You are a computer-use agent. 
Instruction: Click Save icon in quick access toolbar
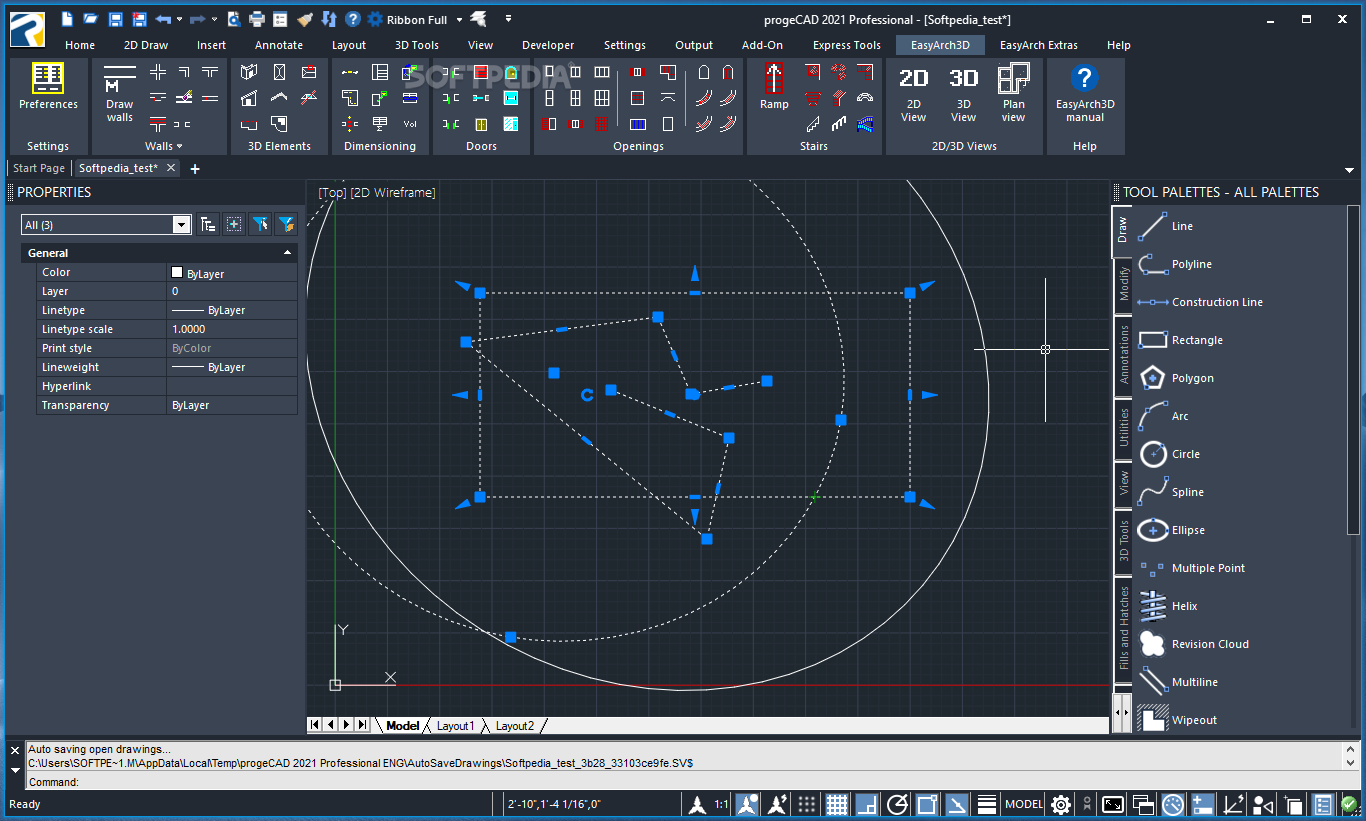115,19
